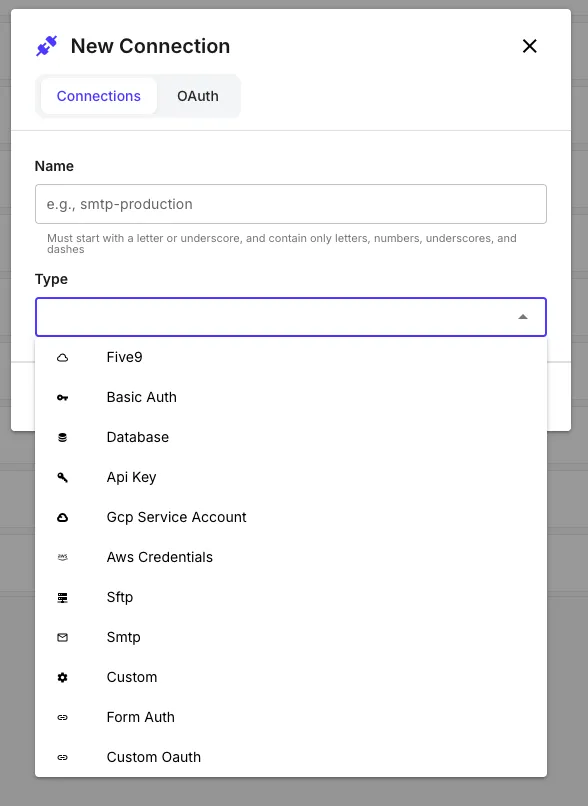
Task: Click the Name input field
Action: coord(291,203)
